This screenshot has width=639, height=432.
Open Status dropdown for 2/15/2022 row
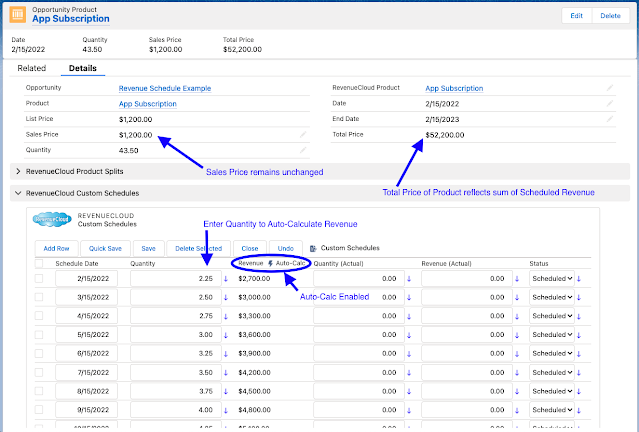pos(552,279)
